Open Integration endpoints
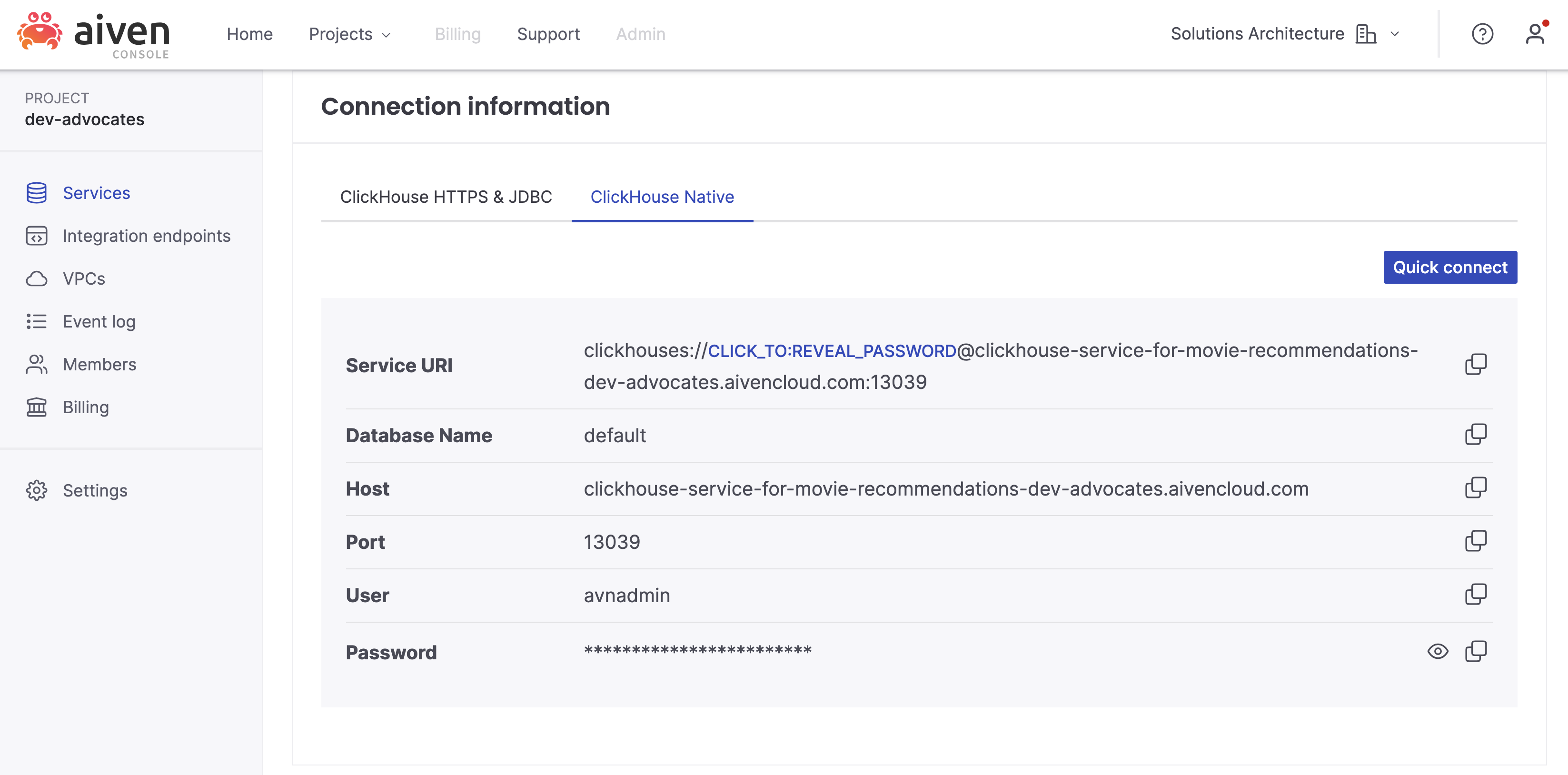The width and height of the screenshot is (1568, 775). pos(146,236)
